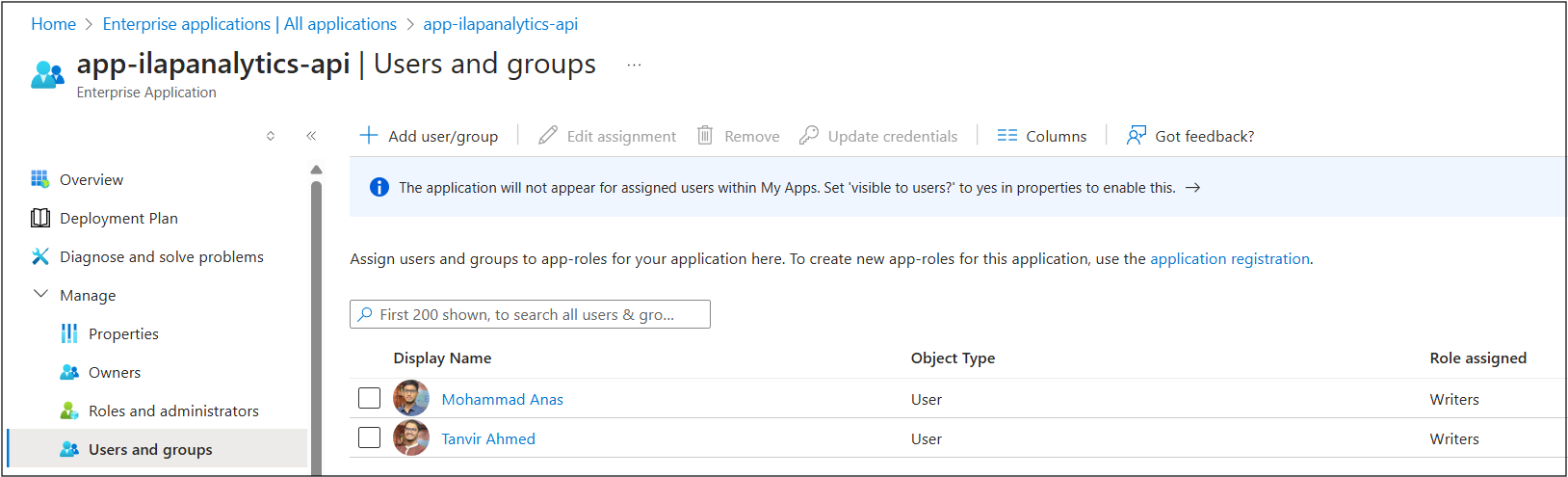Select the checkbox for Tanvir Ahmed
The width and height of the screenshot is (1568, 477).
coord(369,437)
